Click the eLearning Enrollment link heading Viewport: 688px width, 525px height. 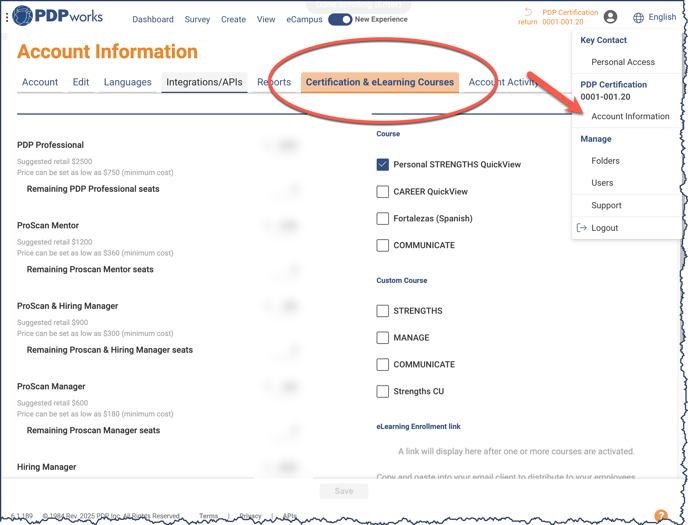coord(419,426)
